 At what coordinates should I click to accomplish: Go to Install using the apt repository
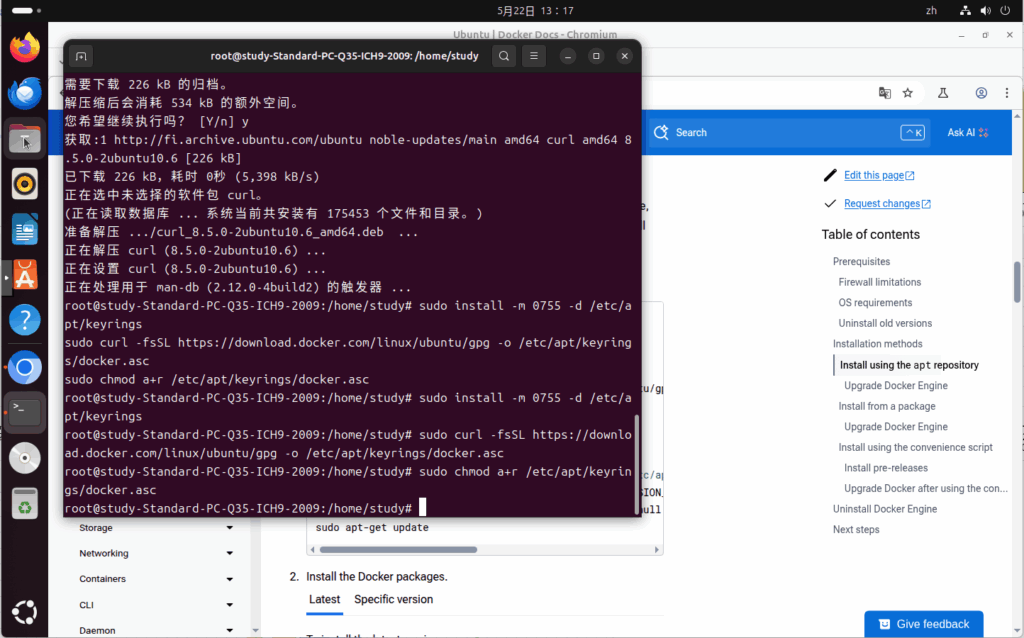click(x=909, y=365)
